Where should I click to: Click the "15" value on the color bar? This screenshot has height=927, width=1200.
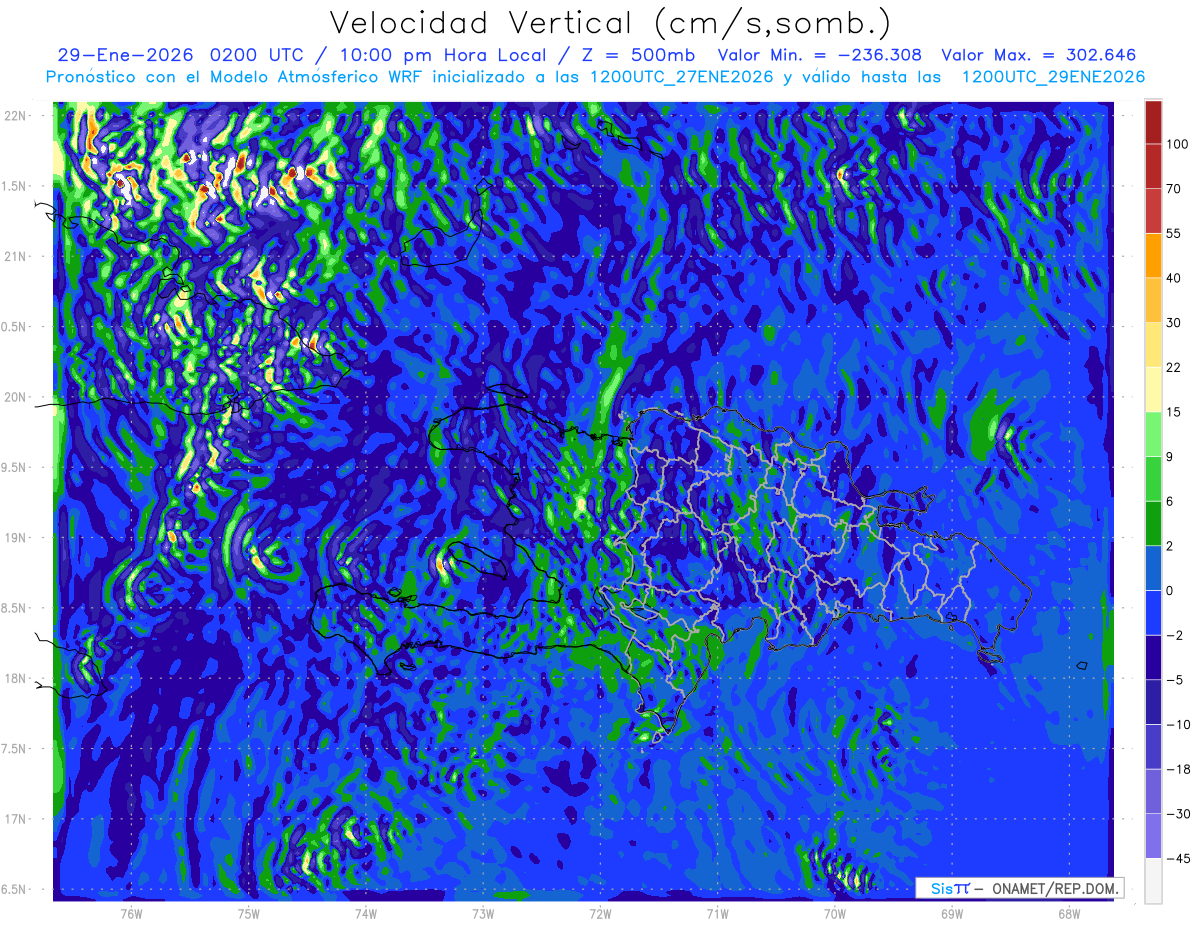pyautogui.click(x=1175, y=412)
